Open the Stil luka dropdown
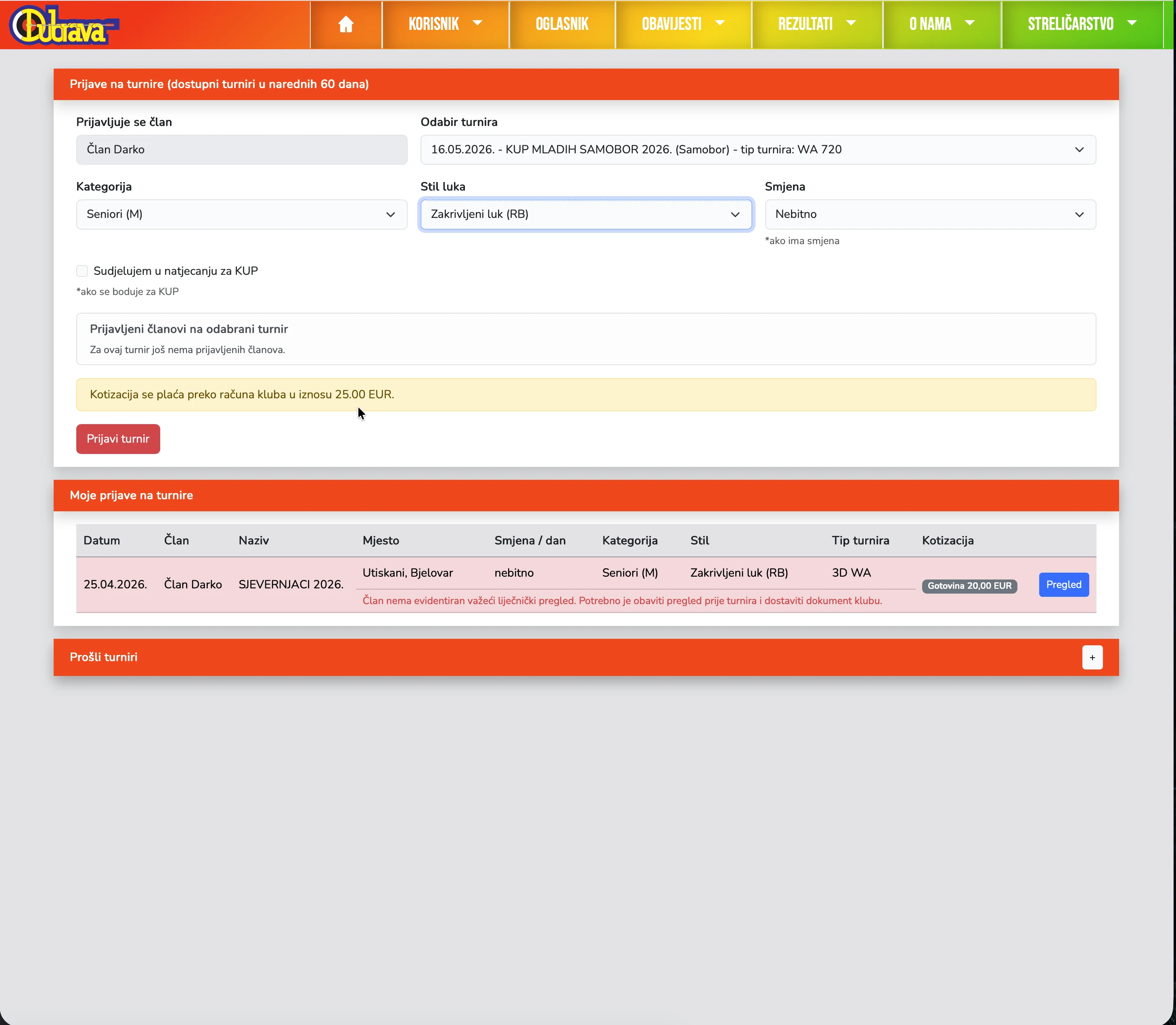The height and width of the screenshot is (1025, 1176). (585, 215)
